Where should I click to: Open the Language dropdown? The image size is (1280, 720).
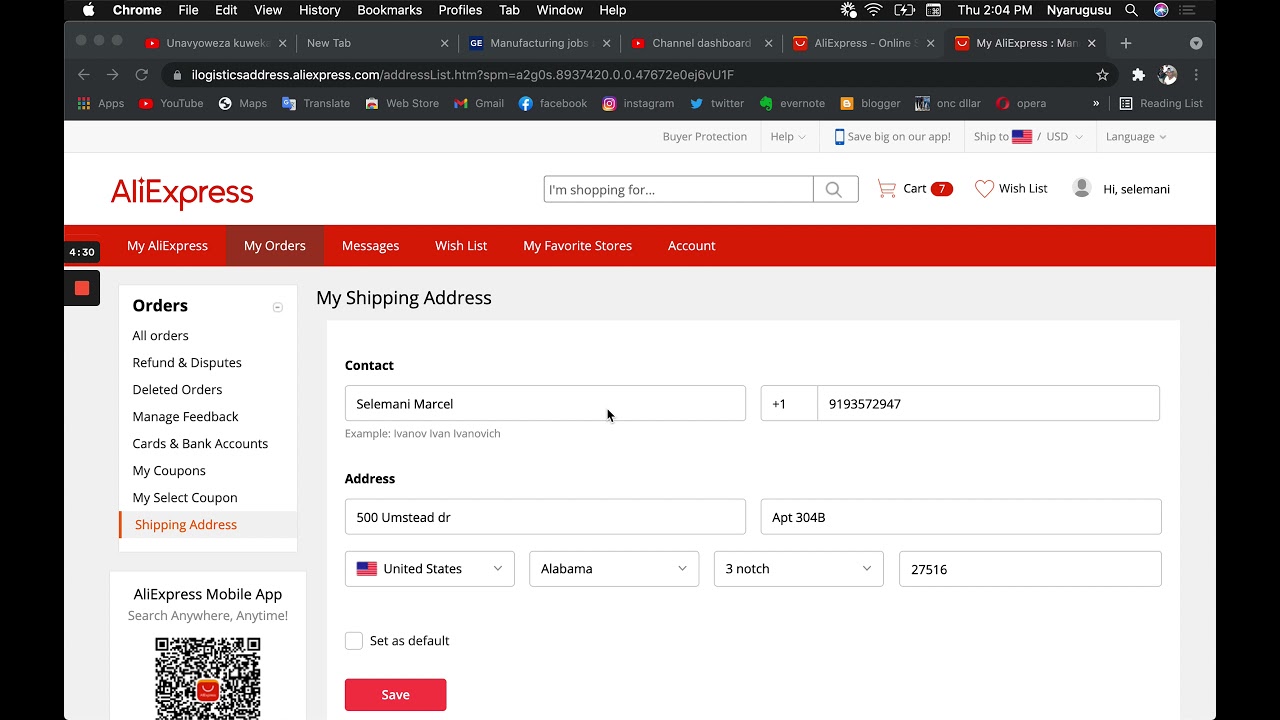tap(1136, 137)
